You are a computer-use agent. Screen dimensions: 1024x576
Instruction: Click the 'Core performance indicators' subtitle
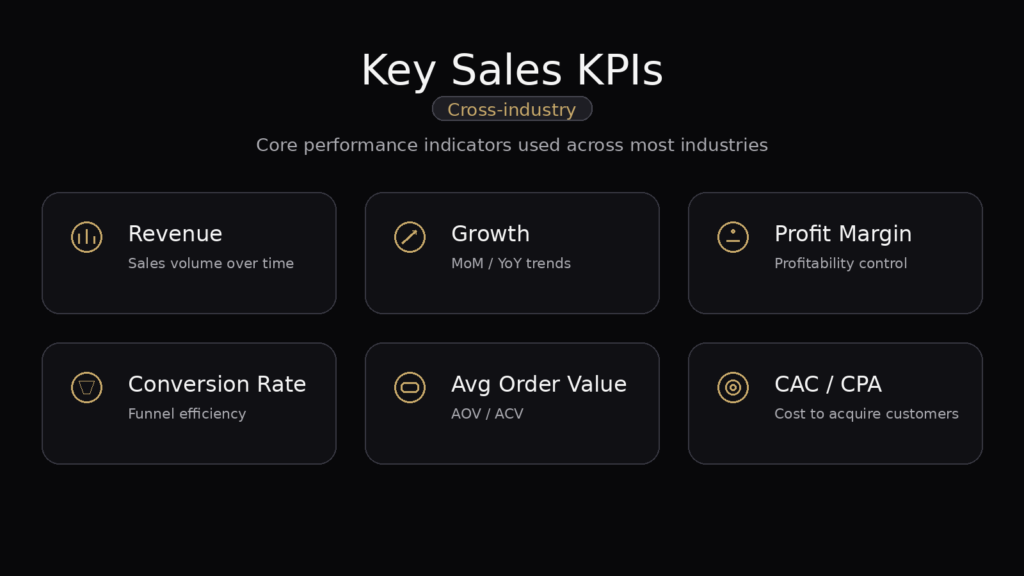(512, 145)
